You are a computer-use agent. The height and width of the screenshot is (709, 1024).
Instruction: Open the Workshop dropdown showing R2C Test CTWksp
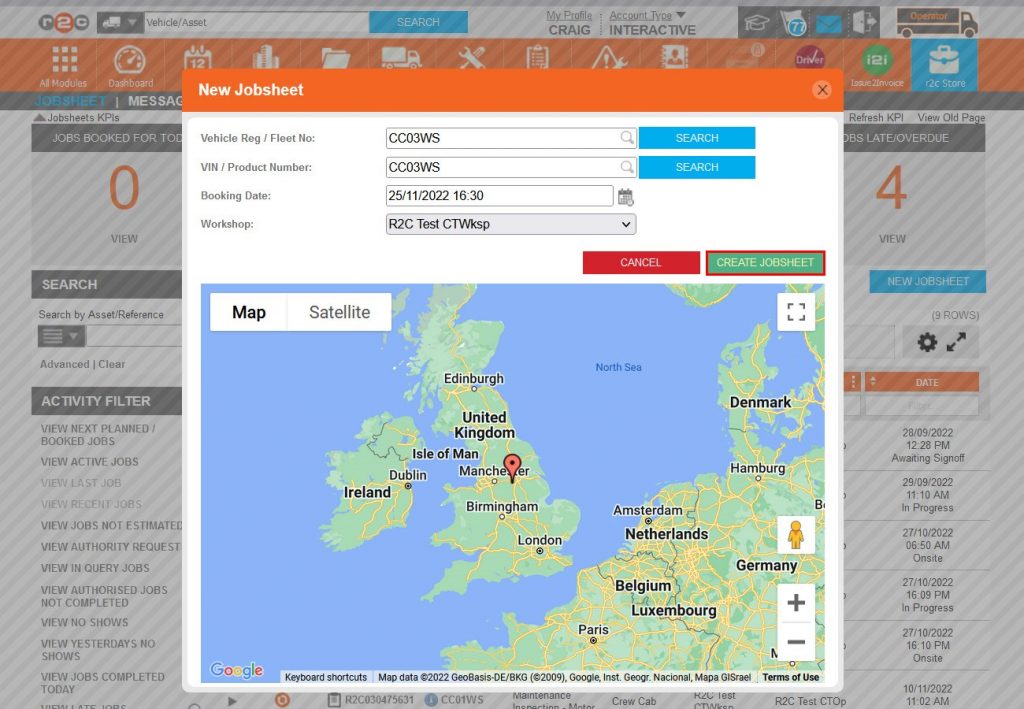point(510,224)
